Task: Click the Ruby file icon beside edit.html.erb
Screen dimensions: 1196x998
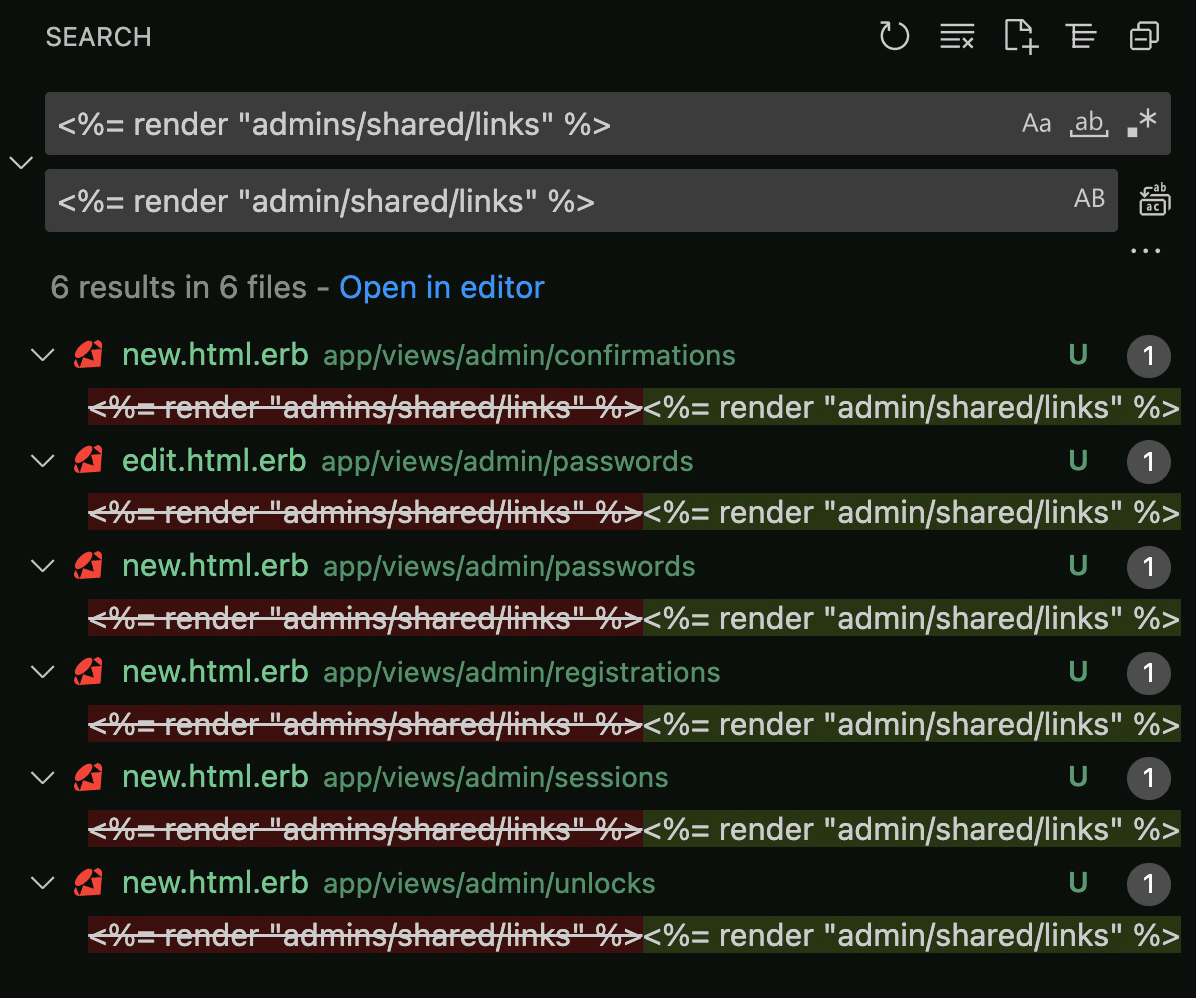Action: point(88,461)
